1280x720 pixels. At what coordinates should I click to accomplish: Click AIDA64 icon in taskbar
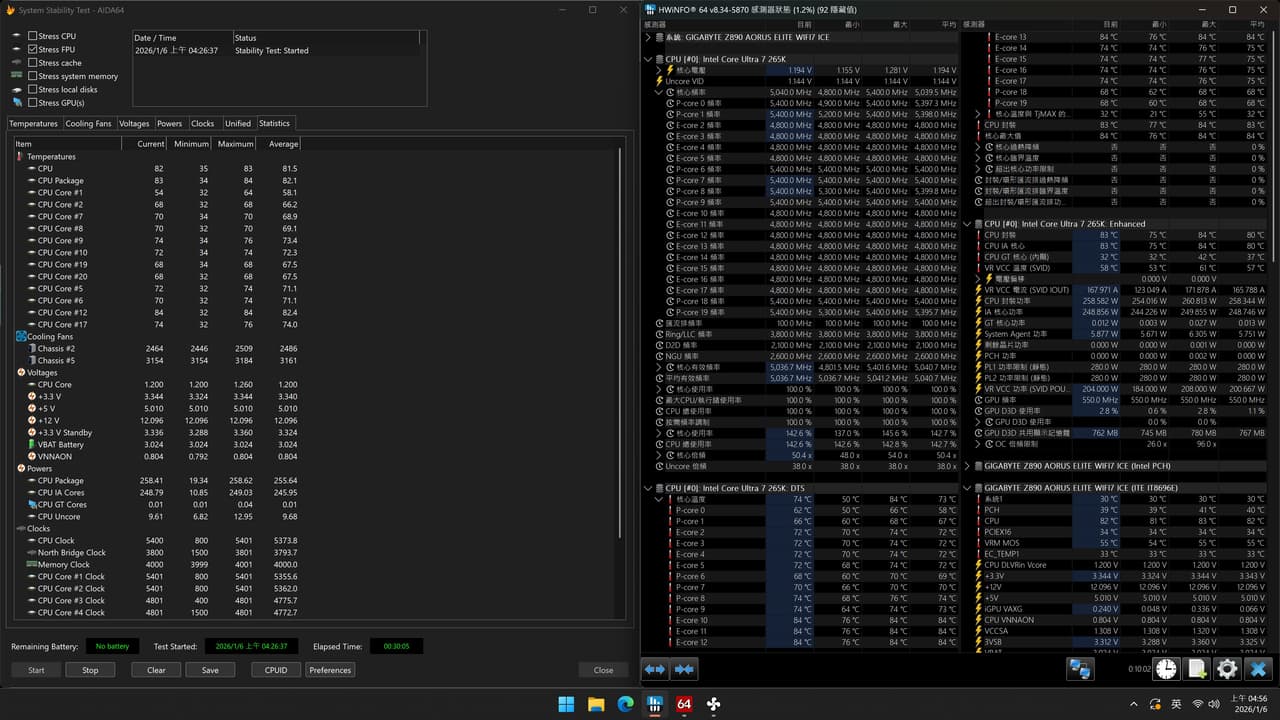click(685, 704)
